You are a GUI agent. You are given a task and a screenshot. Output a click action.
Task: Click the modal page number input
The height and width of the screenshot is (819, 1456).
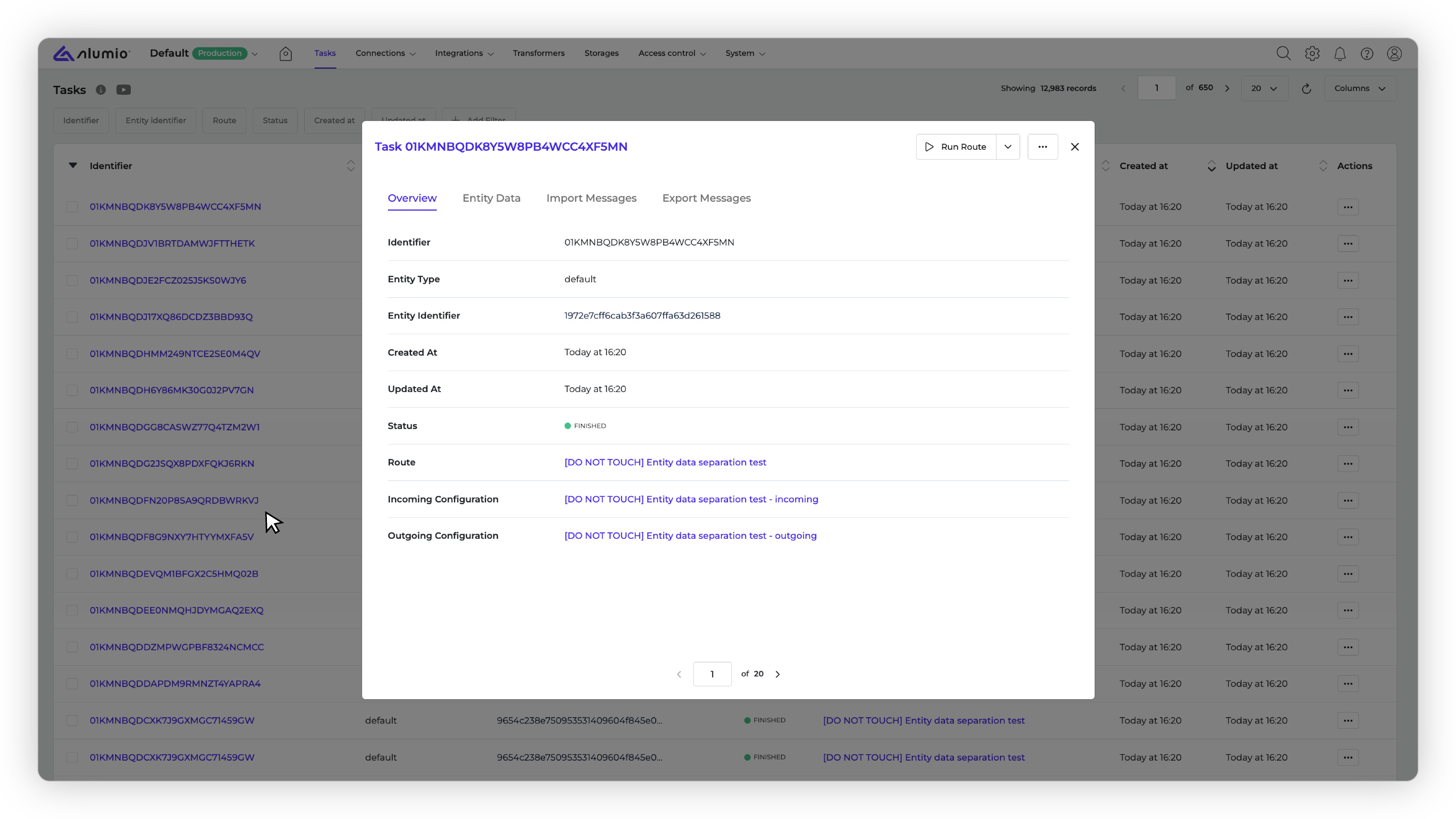(712, 674)
